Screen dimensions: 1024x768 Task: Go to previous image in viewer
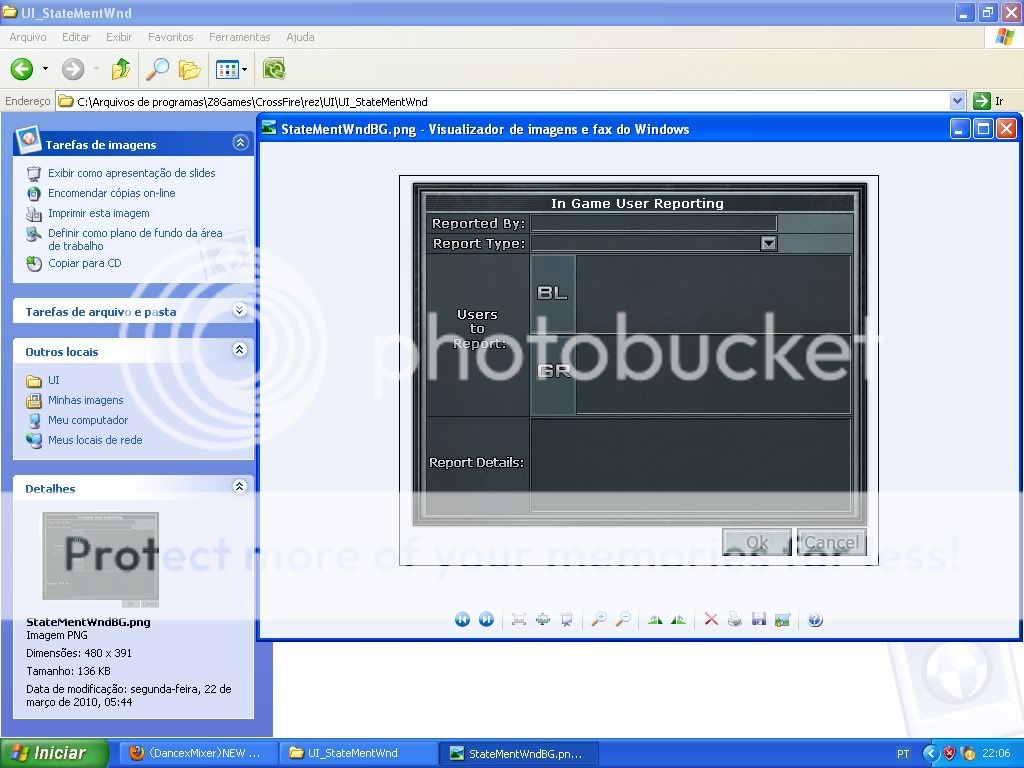click(462, 620)
